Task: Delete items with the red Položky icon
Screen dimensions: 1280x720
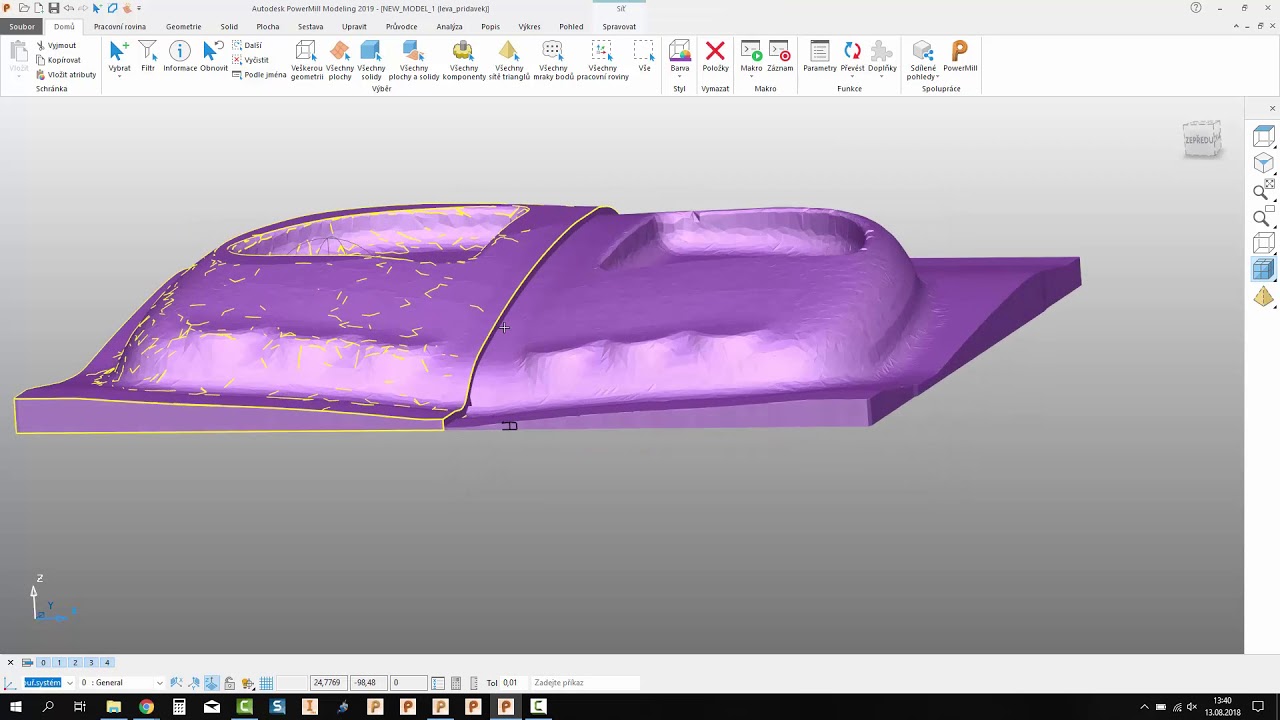Action: [715, 56]
